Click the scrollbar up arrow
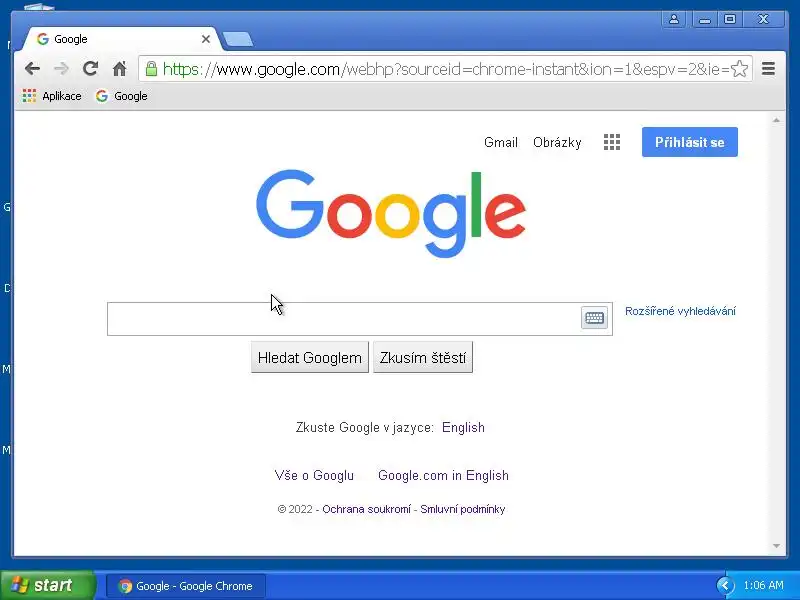Screen dimensions: 800x600 (777, 120)
